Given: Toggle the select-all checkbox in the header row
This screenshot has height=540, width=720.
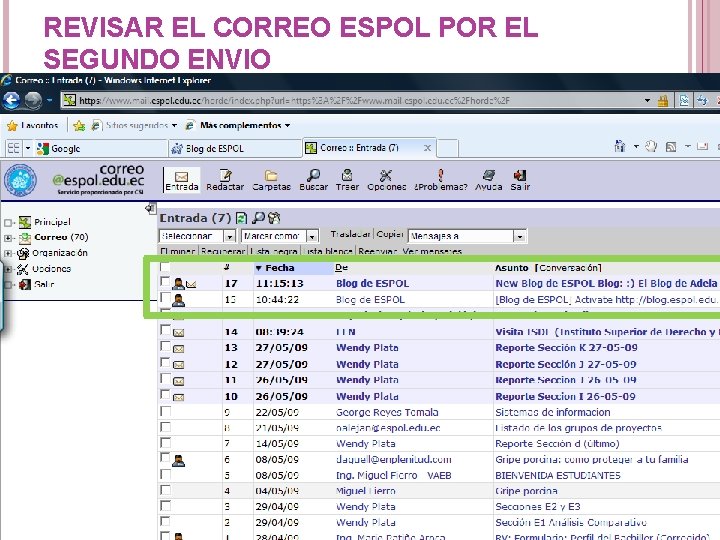Looking at the screenshot, I should pos(164,267).
